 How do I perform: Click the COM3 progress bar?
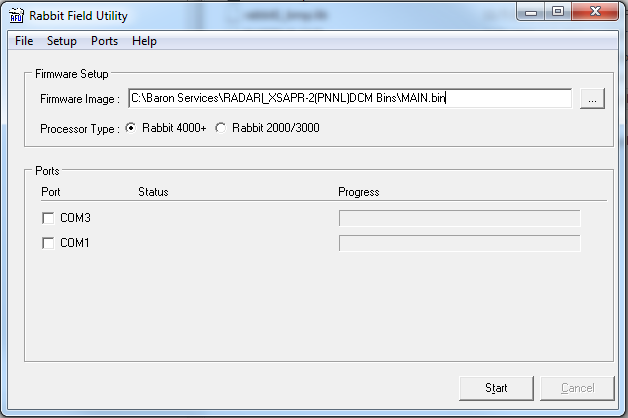pos(459,218)
